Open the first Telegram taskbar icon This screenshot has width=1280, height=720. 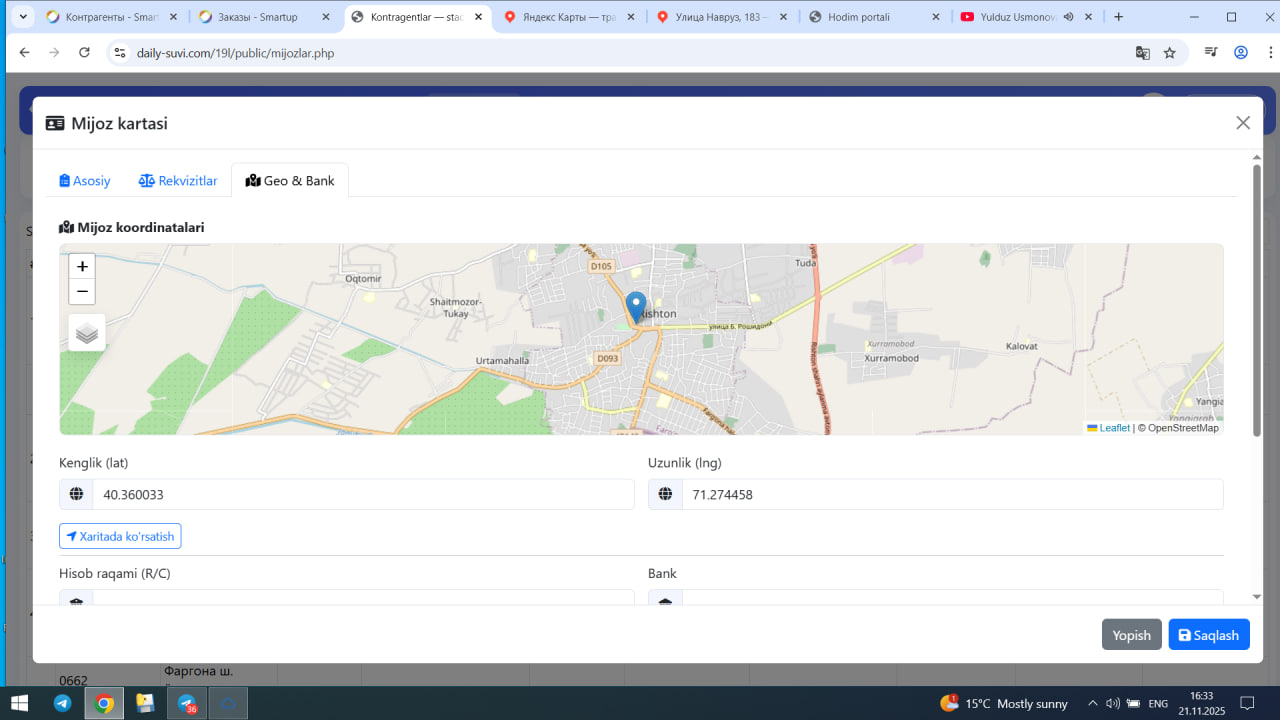point(62,703)
